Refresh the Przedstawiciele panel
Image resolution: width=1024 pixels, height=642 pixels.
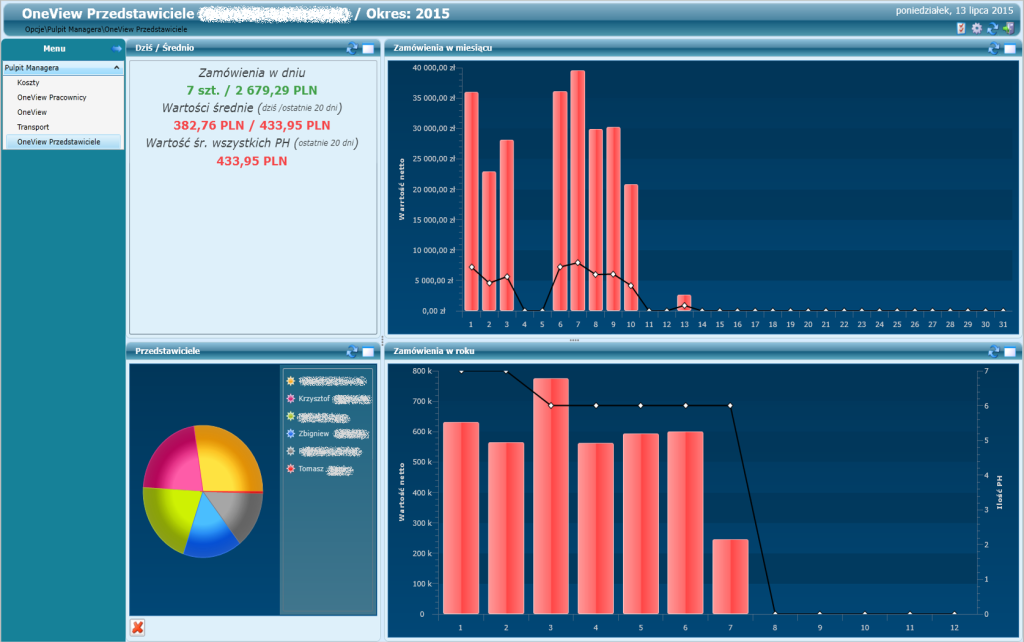coord(352,351)
